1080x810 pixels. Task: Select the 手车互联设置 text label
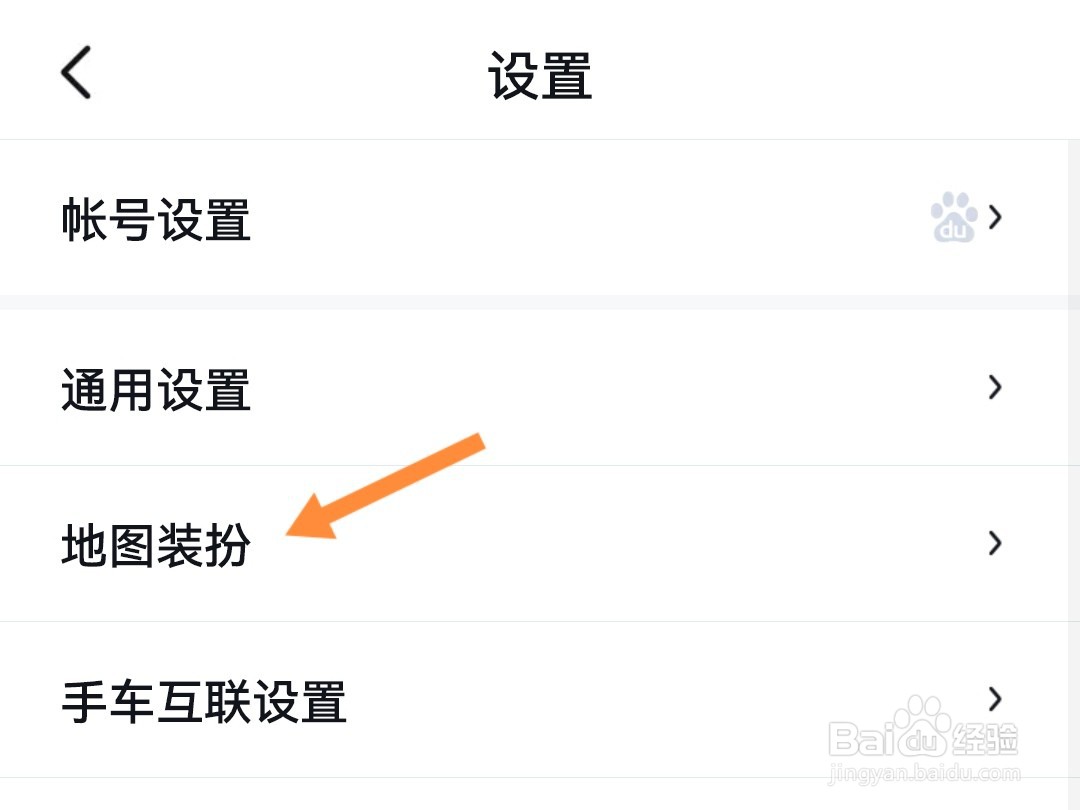[x=204, y=702]
